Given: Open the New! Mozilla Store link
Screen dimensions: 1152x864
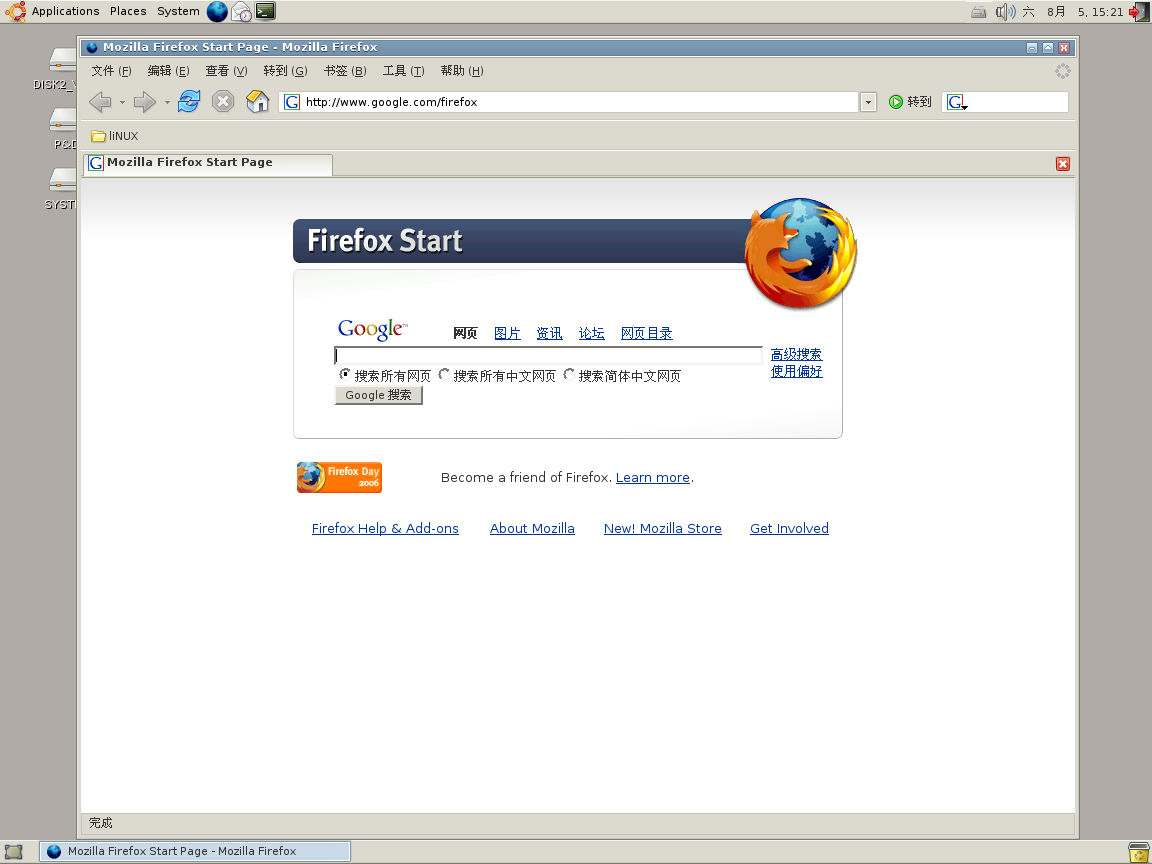Looking at the screenshot, I should [x=663, y=528].
